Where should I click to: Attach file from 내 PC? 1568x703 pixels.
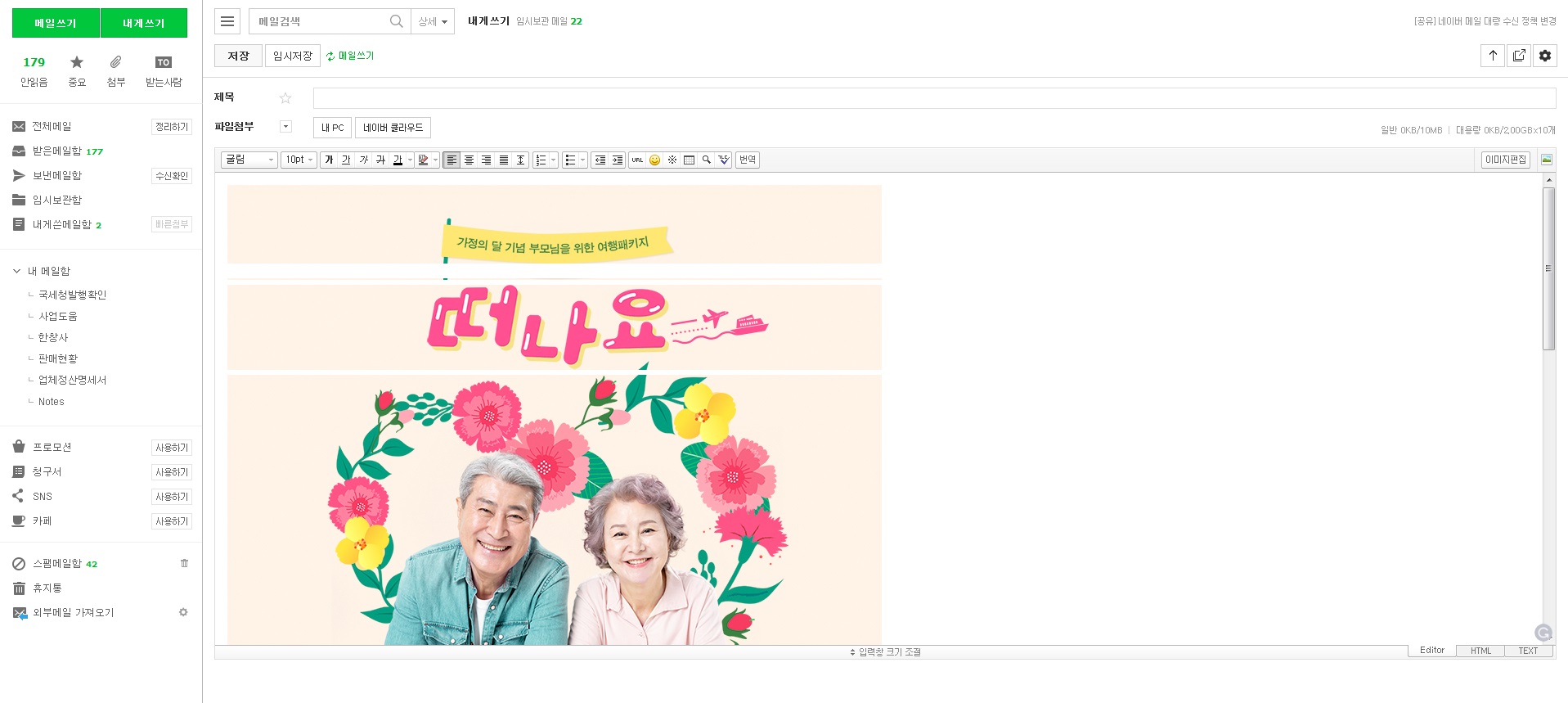click(x=332, y=128)
